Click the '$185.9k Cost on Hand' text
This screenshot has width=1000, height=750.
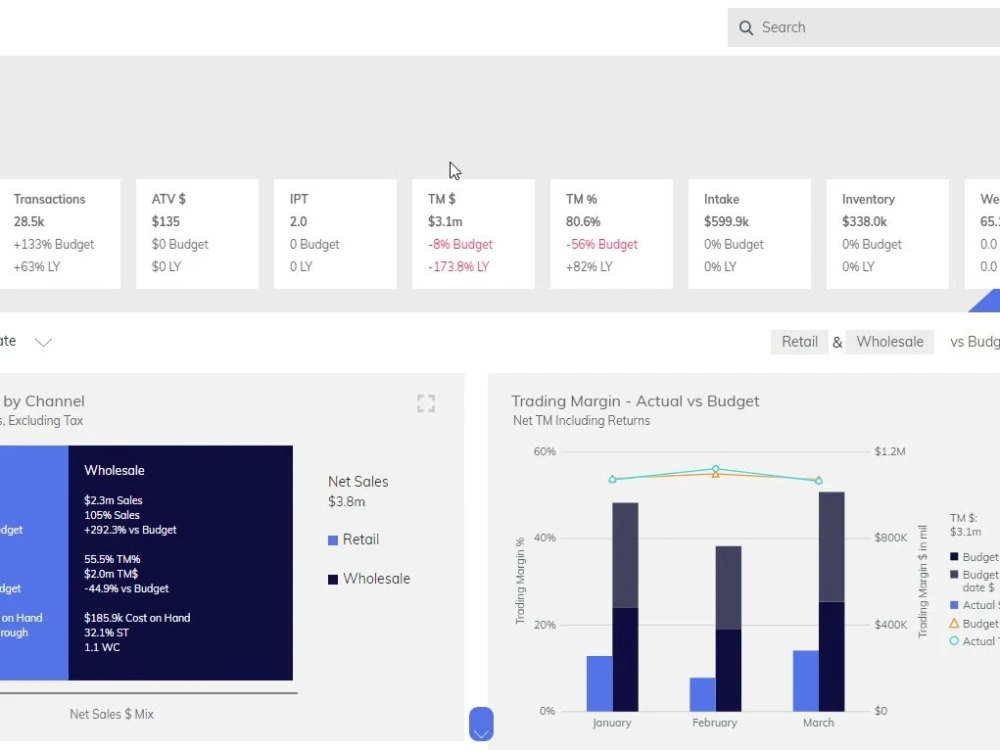[x=137, y=618]
